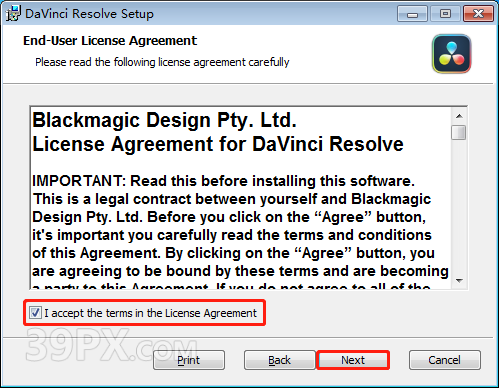
Task: Click the license scrollbar up arrow
Action: coord(459,116)
